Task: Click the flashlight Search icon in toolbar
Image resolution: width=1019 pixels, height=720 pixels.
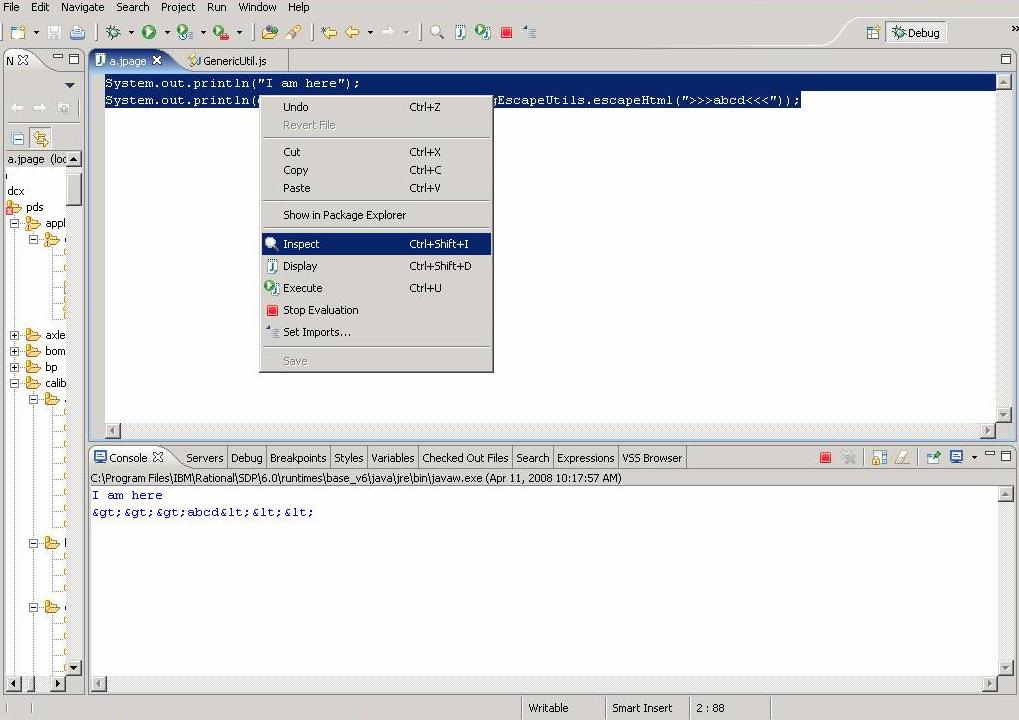Action: 293,32
